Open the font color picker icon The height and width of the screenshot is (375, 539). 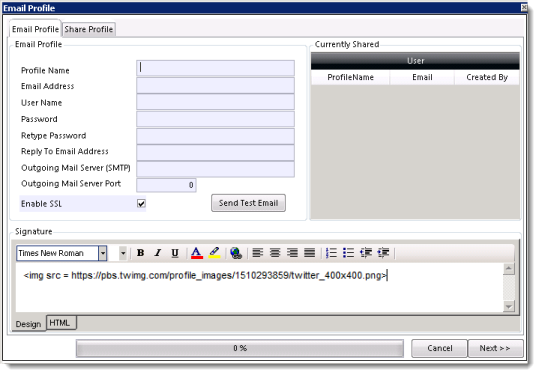click(197, 253)
